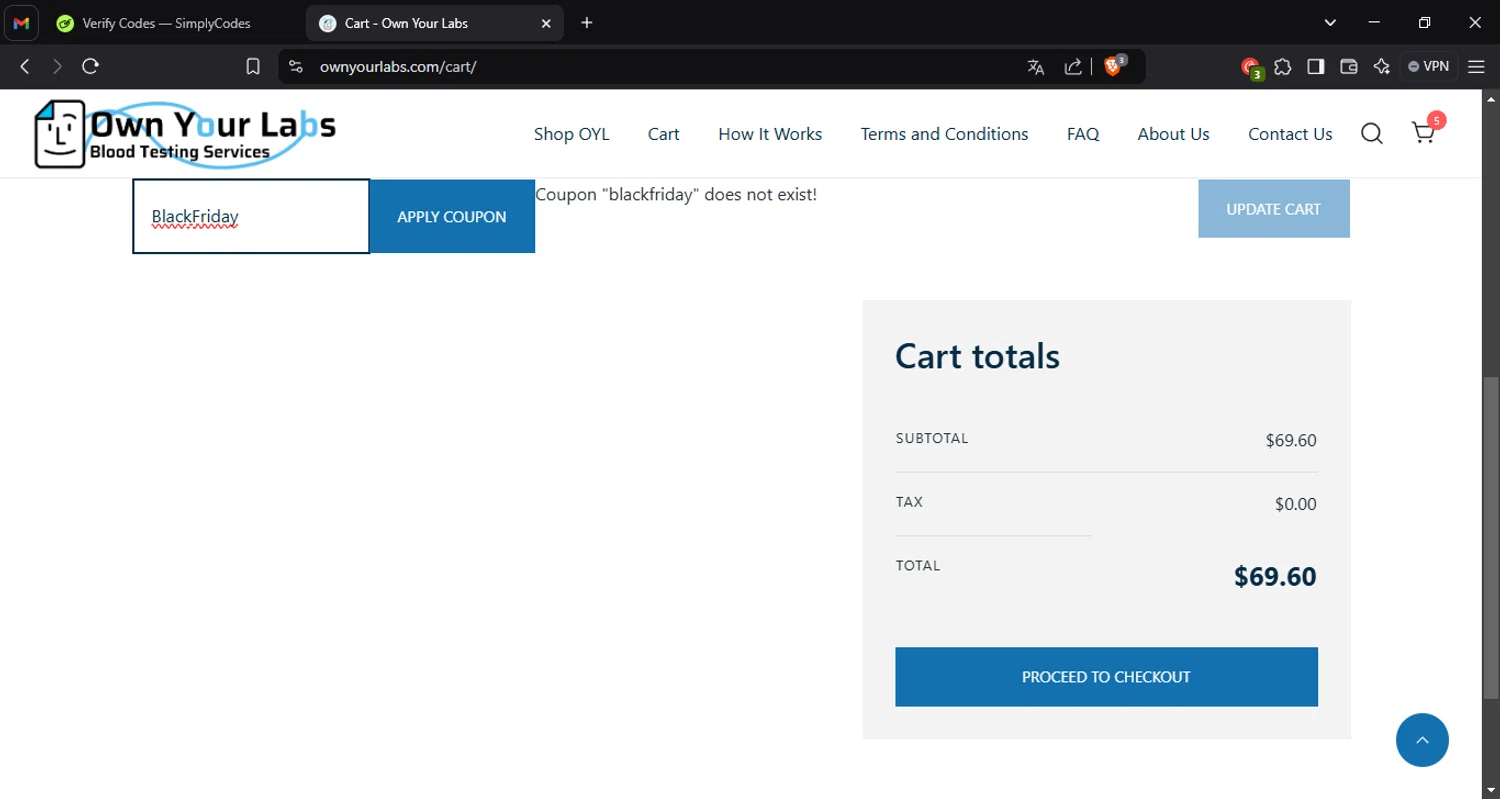The width and height of the screenshot is (1500, 799).
Task: Go back to previous page
Action: pos(25,67)
